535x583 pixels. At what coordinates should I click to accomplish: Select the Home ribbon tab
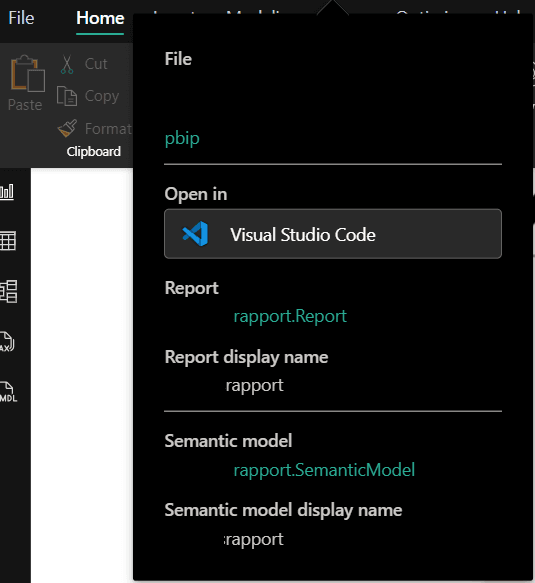[100, 18]
